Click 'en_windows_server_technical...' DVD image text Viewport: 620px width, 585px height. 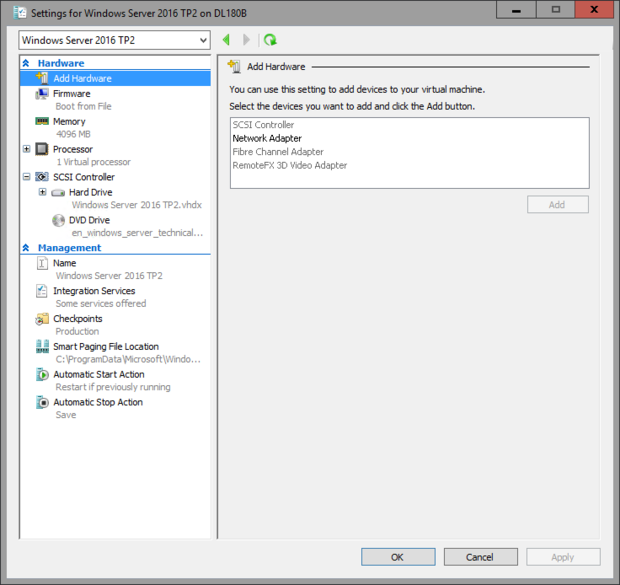[x=137, y=233]
